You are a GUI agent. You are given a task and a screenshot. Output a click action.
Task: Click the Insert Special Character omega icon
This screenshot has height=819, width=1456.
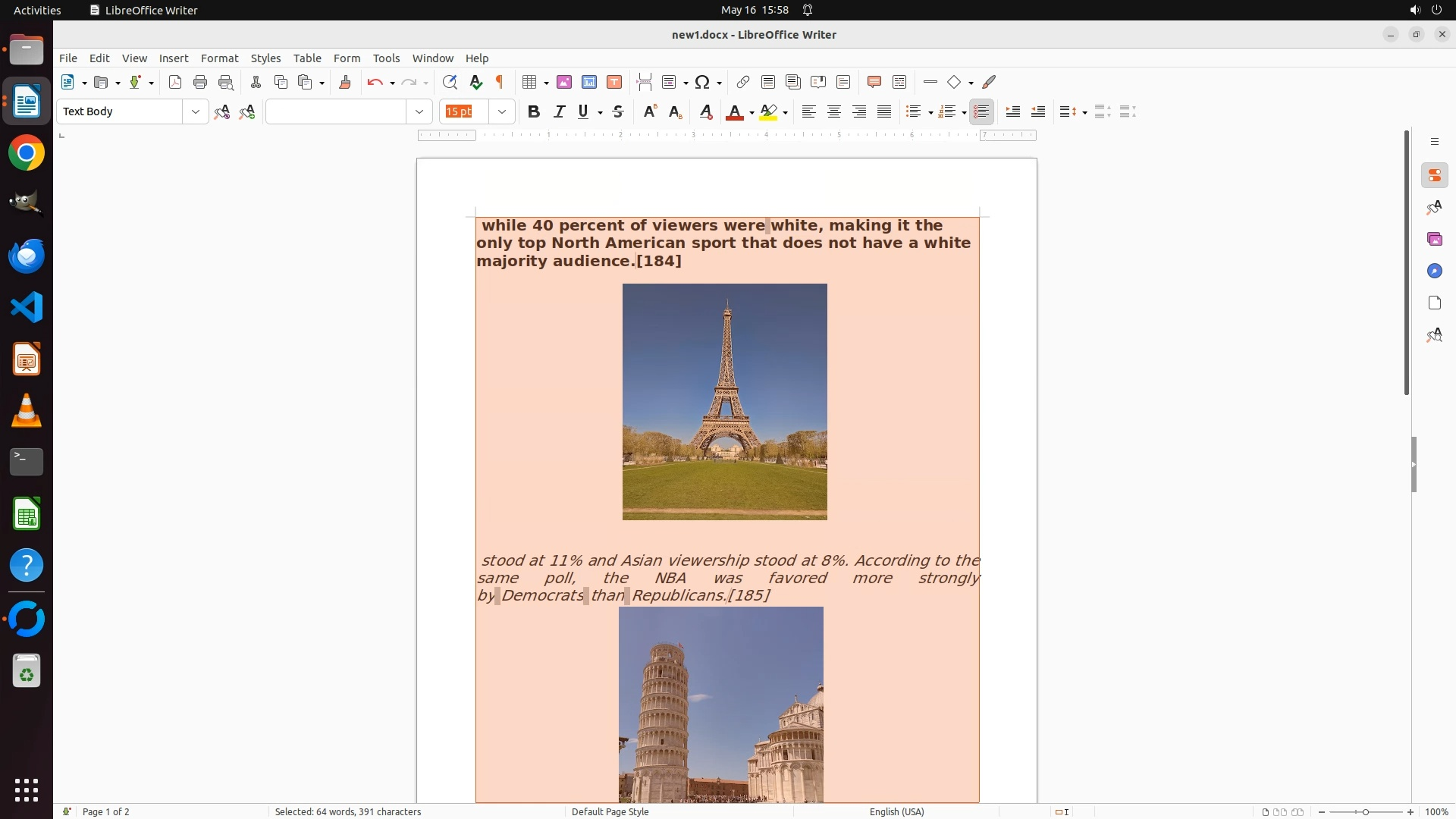click(x=702, y=82)
